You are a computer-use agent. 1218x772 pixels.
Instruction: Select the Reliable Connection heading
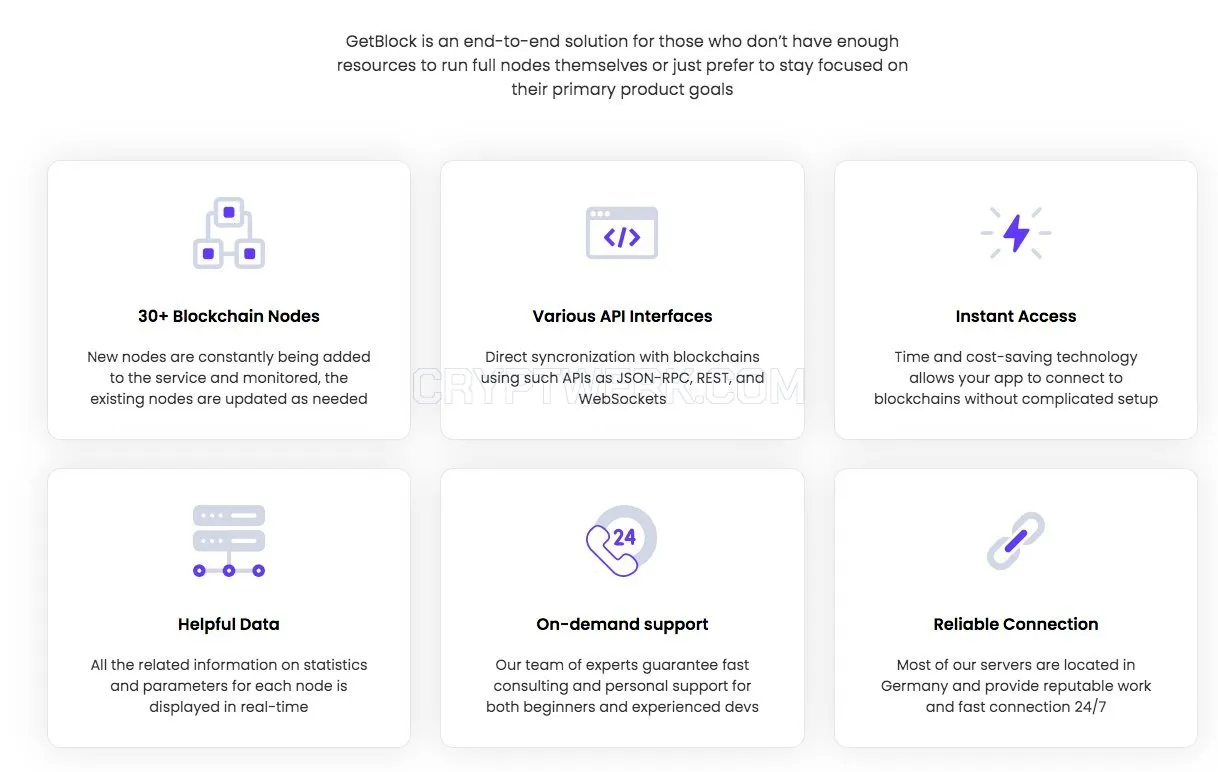tap(1016, 624)
